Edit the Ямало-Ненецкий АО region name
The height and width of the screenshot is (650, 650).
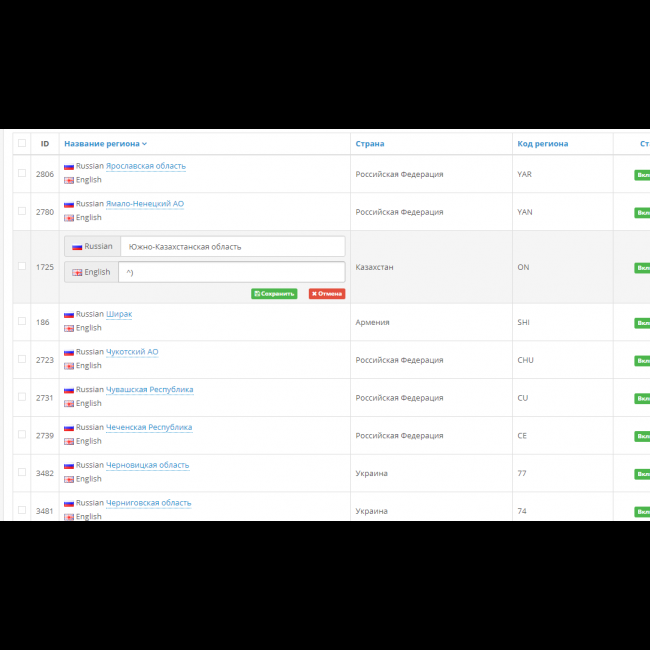(x=144, y=204)
